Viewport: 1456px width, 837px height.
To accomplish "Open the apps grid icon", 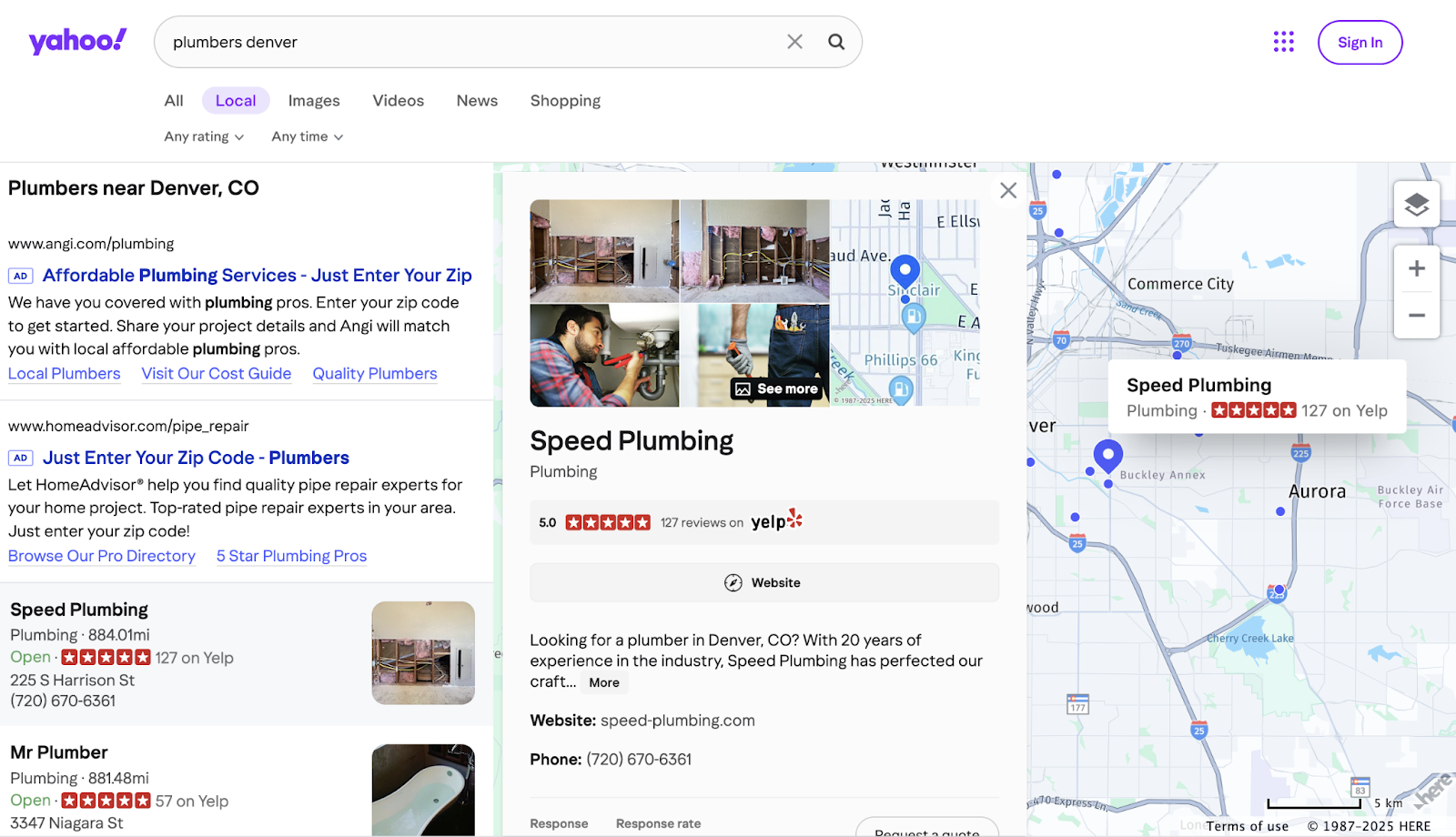I will 1283,42.
